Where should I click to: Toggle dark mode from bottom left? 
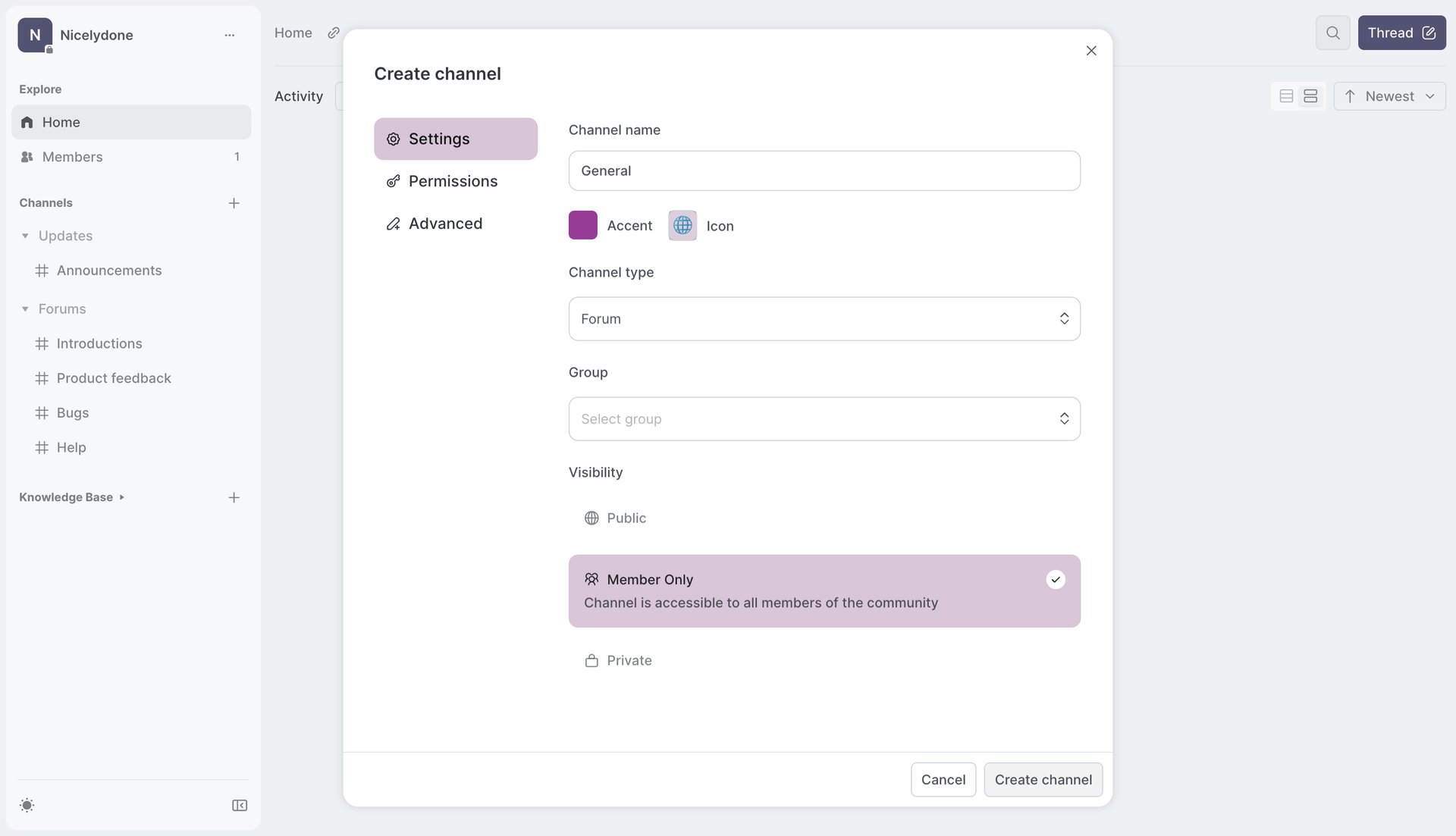[x=27, y=805]
